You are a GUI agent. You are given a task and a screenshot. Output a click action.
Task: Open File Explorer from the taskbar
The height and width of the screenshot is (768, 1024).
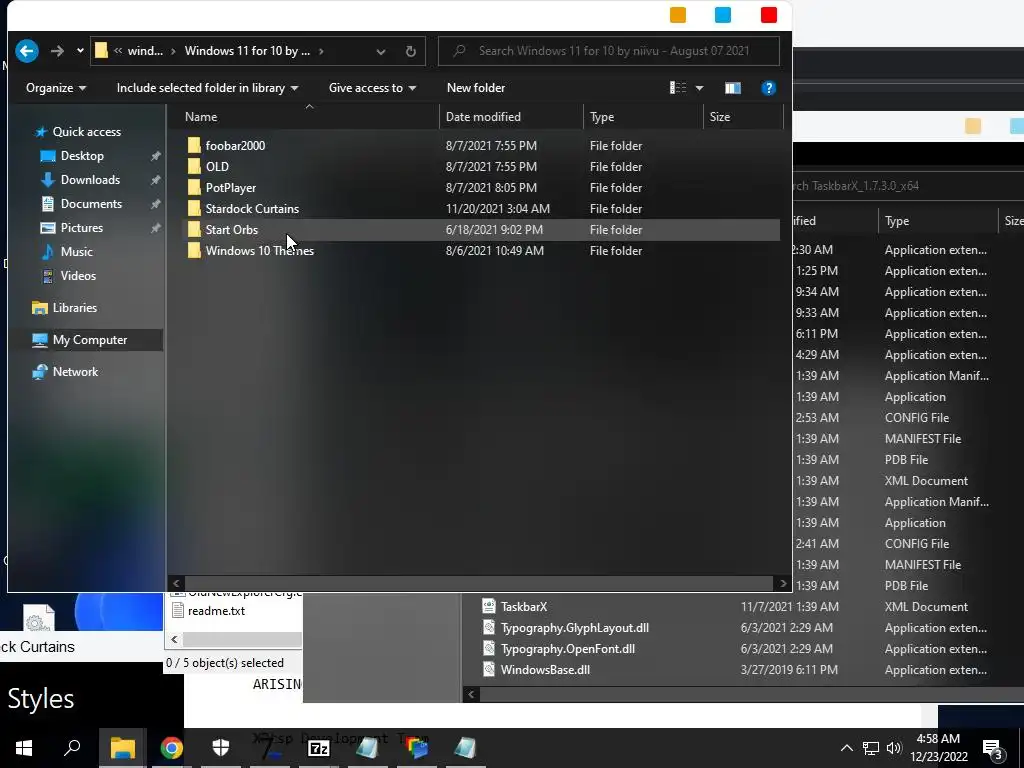coord(122,748)
